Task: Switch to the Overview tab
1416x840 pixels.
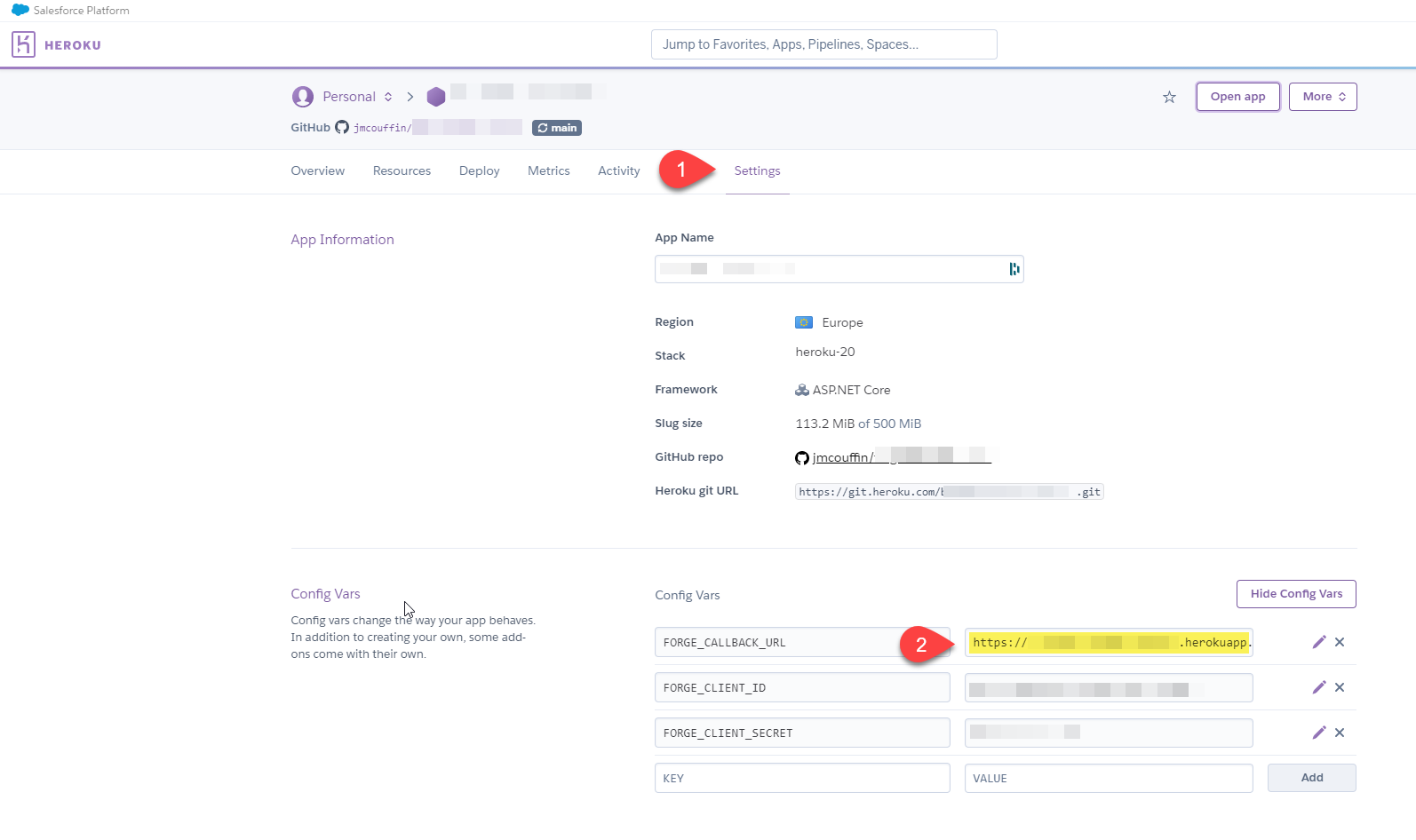Action: tap(318, 170)
